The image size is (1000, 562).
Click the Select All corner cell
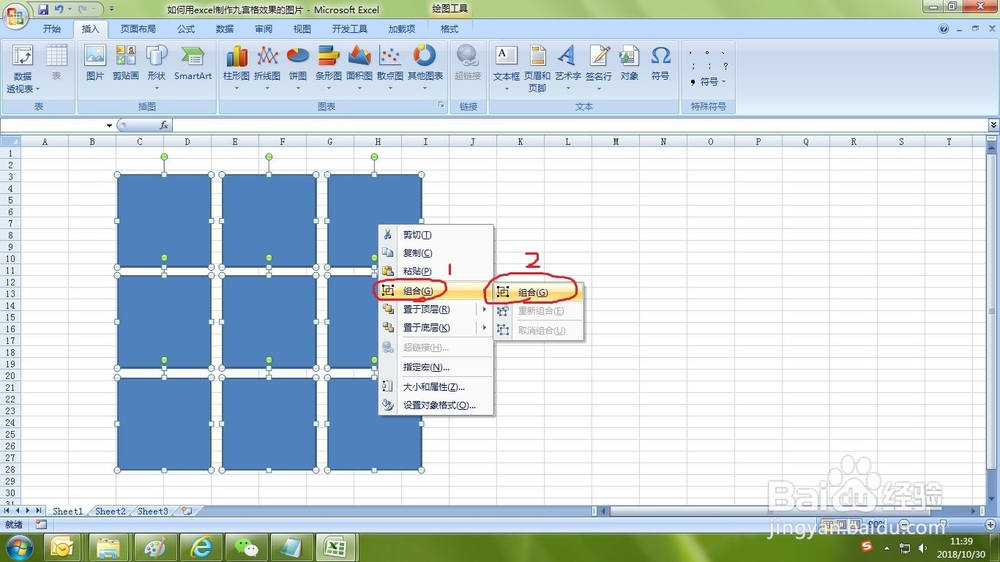click(x=10, y=142)
